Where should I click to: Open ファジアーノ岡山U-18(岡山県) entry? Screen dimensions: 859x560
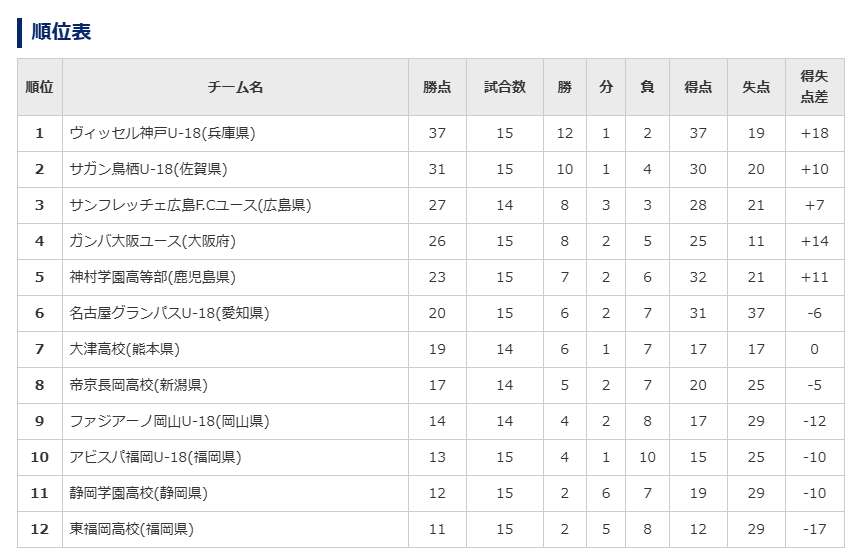169,421
